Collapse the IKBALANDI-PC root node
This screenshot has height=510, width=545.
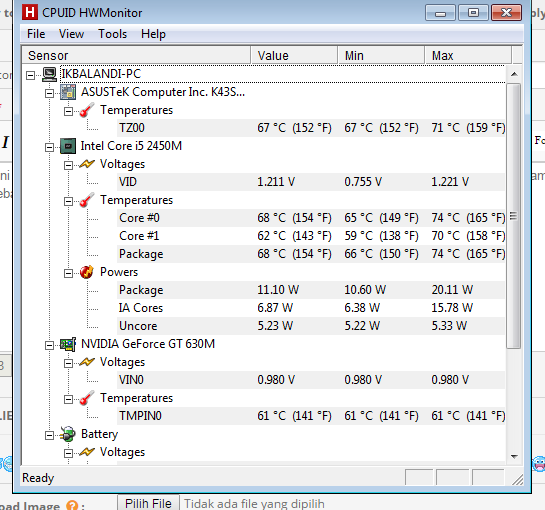point(31,75)
